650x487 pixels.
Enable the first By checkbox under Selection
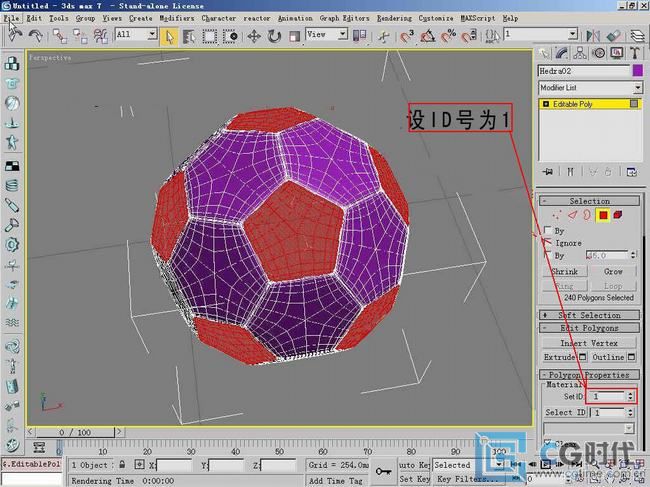pos(548,230)
